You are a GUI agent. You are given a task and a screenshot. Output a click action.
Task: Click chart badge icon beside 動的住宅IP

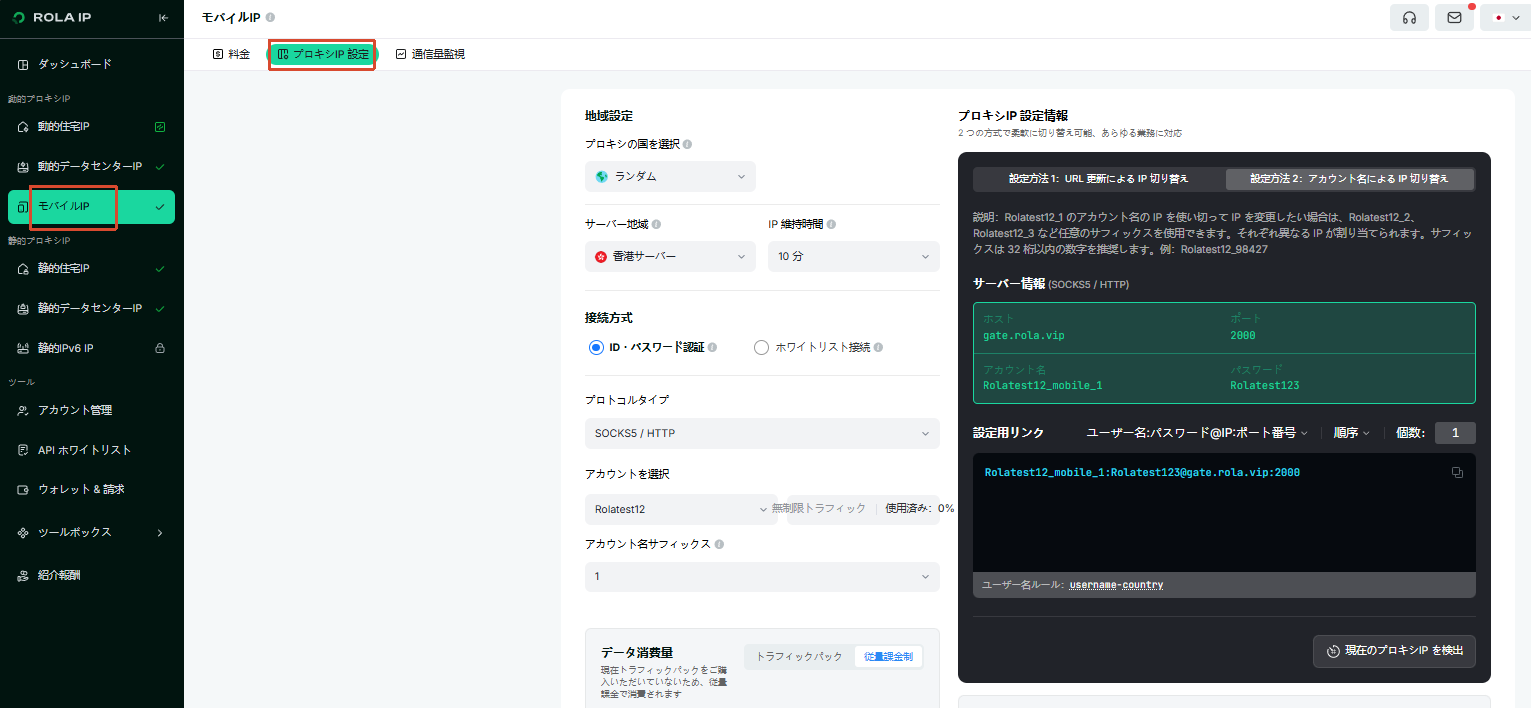[160, 127]
